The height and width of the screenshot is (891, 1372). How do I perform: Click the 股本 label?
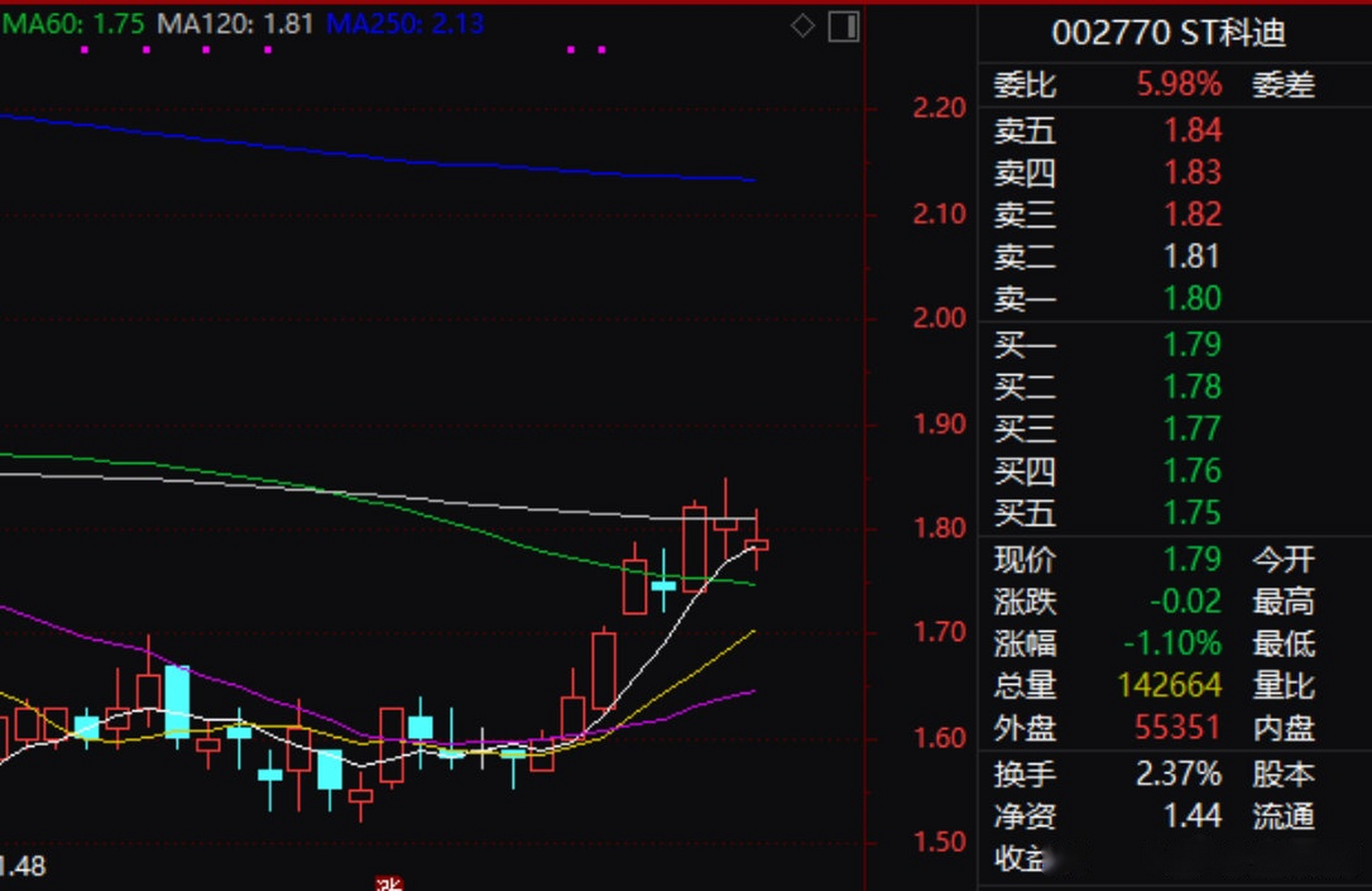[x=1284, y=774]
